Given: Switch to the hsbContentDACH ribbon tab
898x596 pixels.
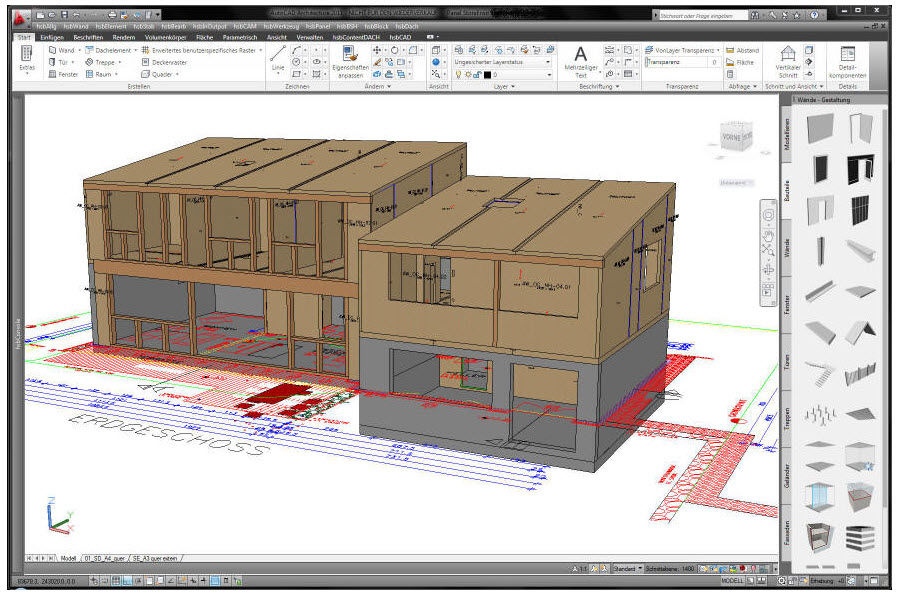Looking at the screenshot, I should (x=355, y=36).
